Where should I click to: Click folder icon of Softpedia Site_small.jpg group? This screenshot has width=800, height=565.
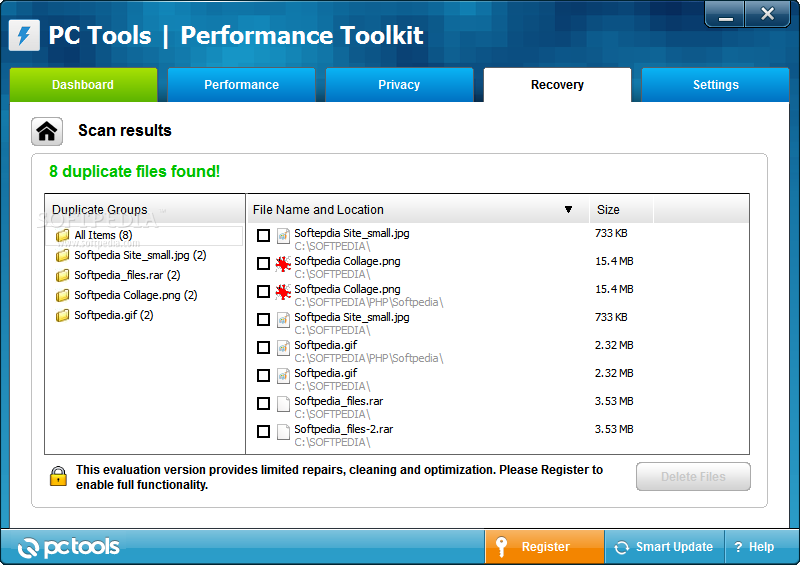click(62, 255)
